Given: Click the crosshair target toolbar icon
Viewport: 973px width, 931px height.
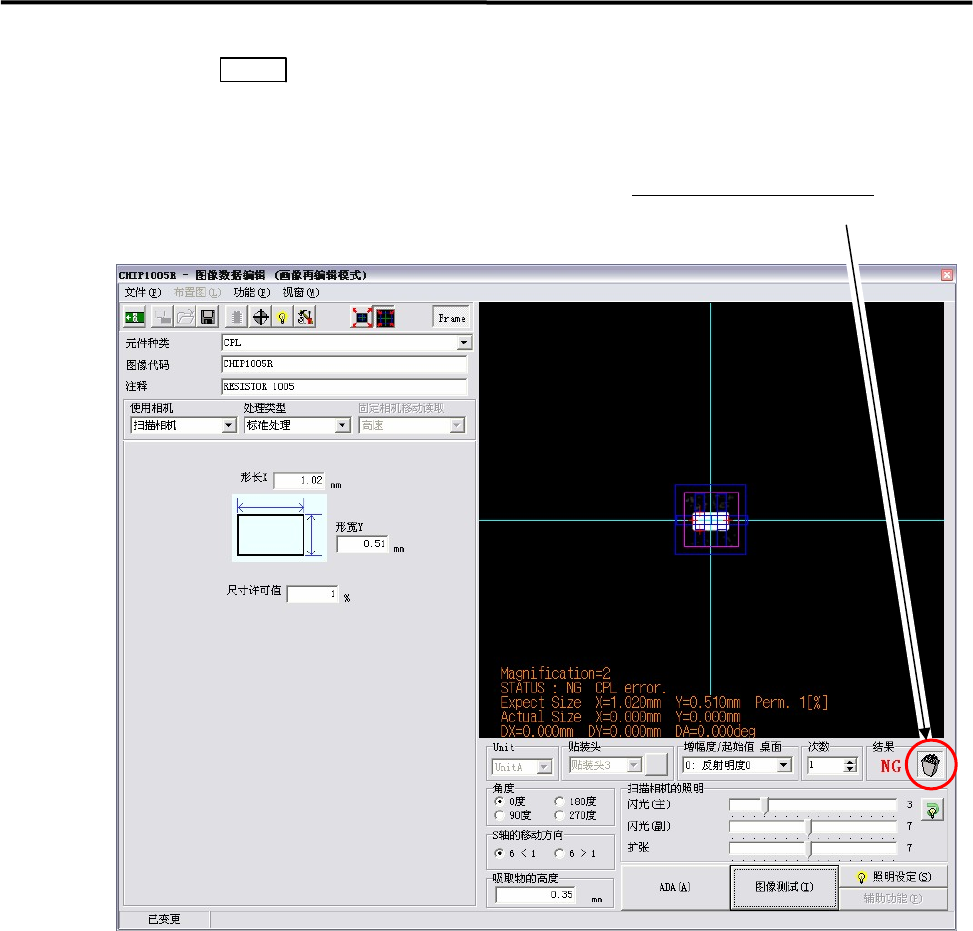Looking at the screenshot, I should 260,317.
